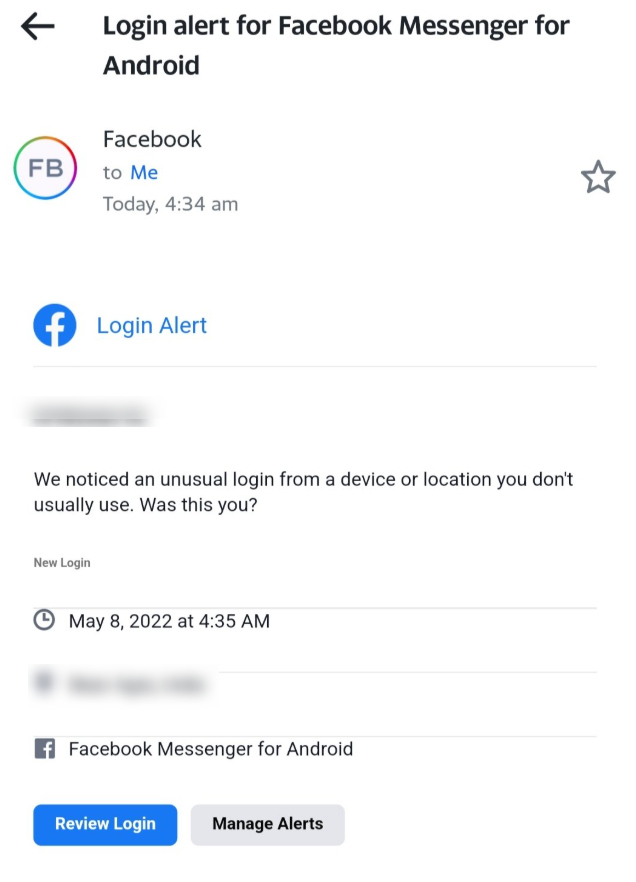Viewport: 636px width, 882px height.
Task: Open Manage Alerts
Action: tap(267, 824)
